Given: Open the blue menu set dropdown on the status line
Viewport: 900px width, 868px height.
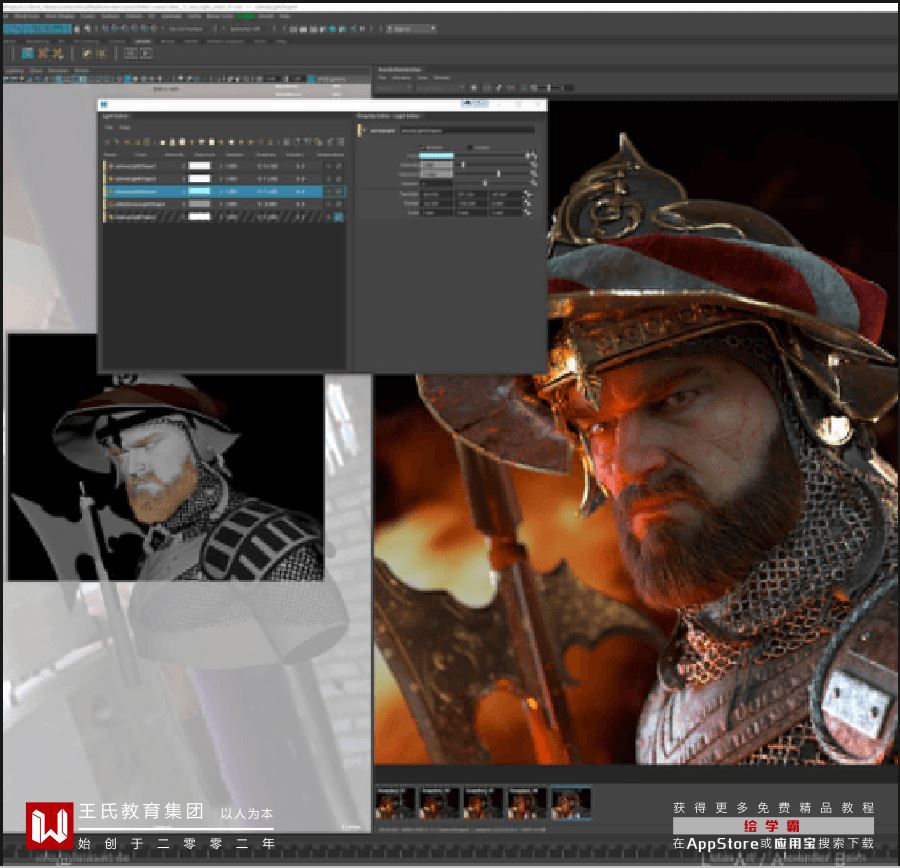Looking at the screenshot, I should [x=37, y=29].
